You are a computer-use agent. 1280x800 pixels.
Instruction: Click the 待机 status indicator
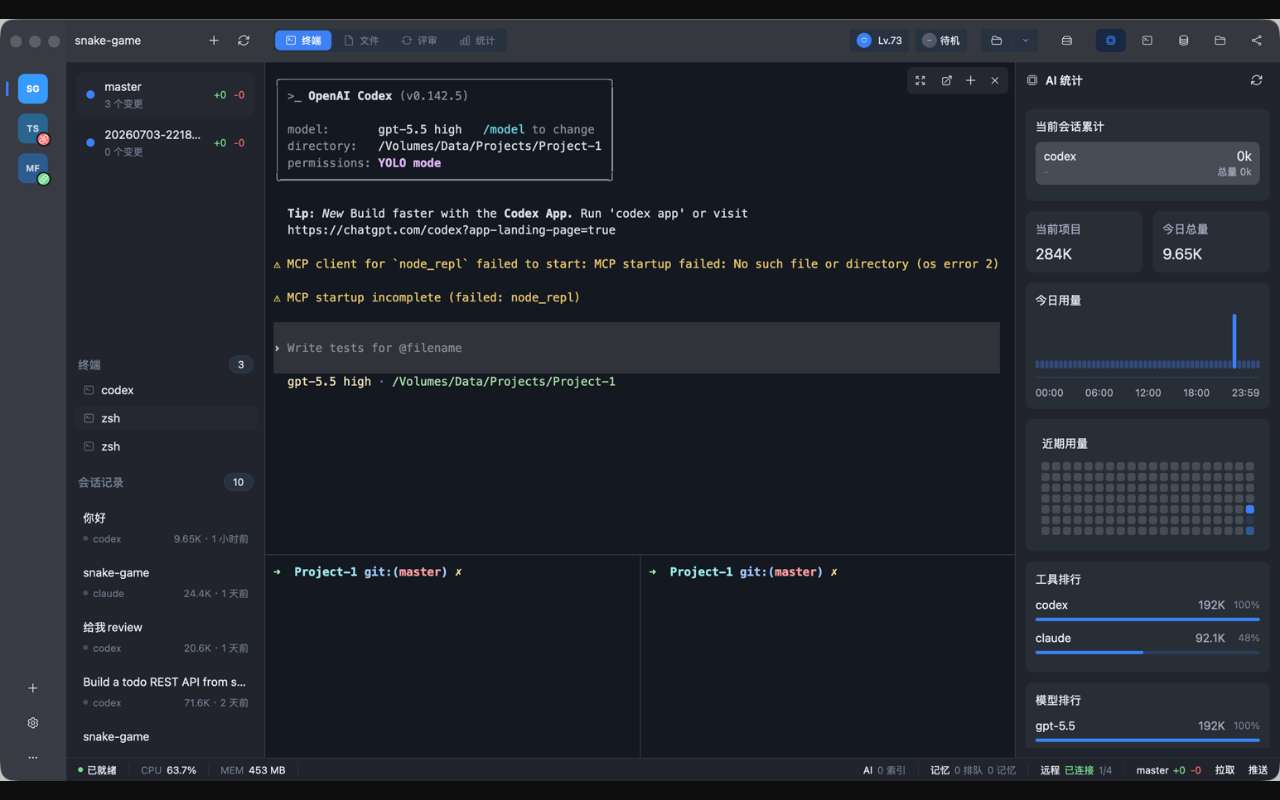click(941, 41)
